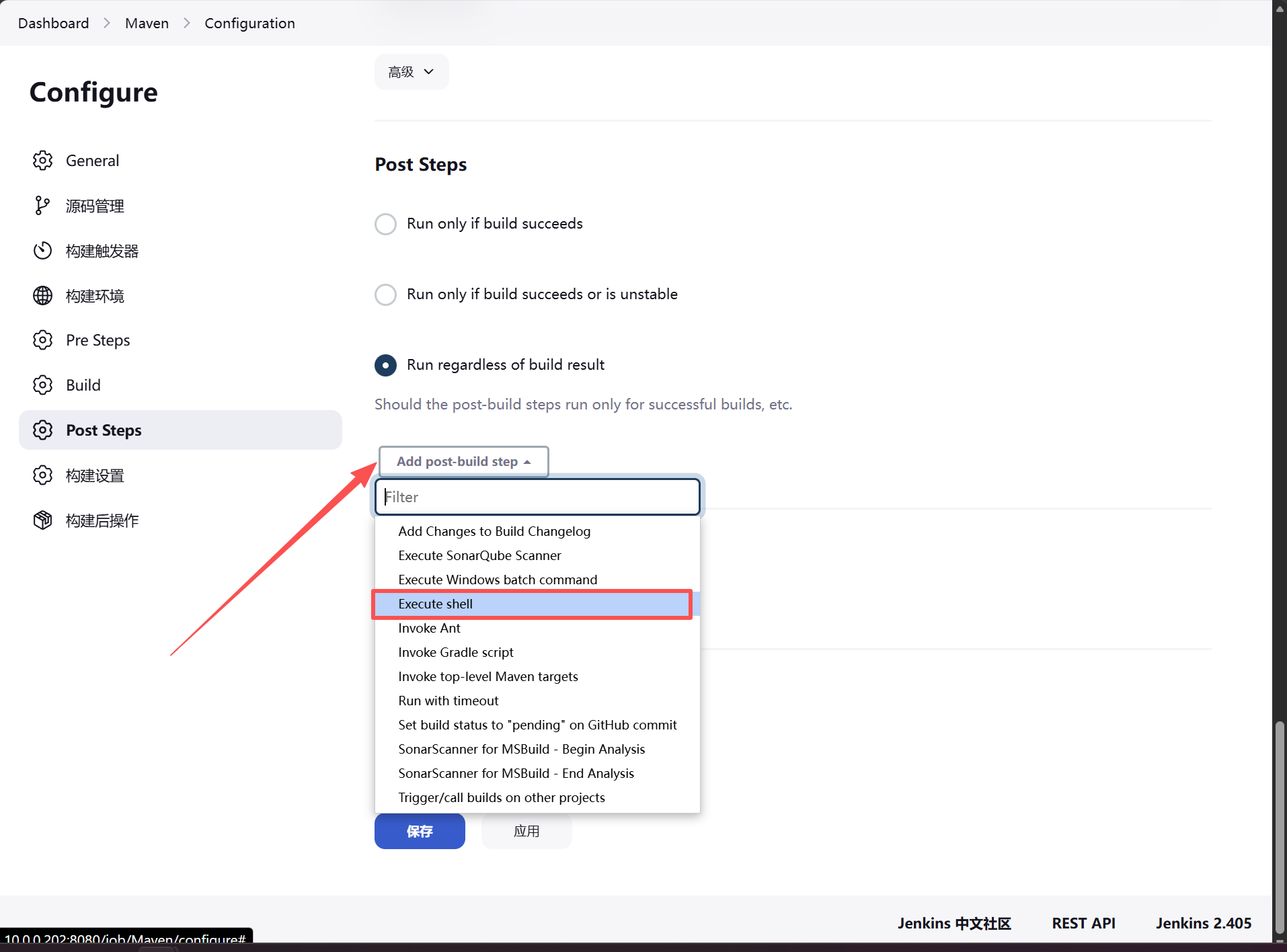
Task: Click the Post Steps gear icon
Action: (x=42, y=430)
